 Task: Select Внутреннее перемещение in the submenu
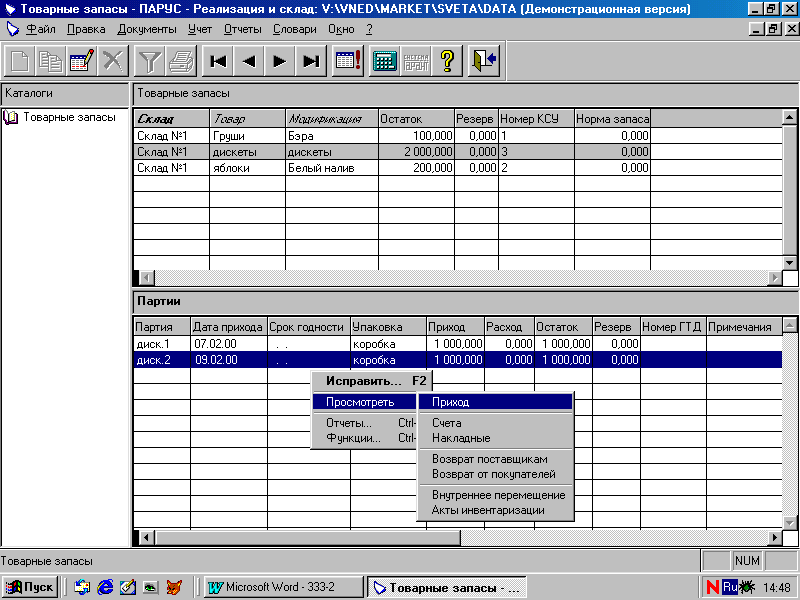point(495,495)
